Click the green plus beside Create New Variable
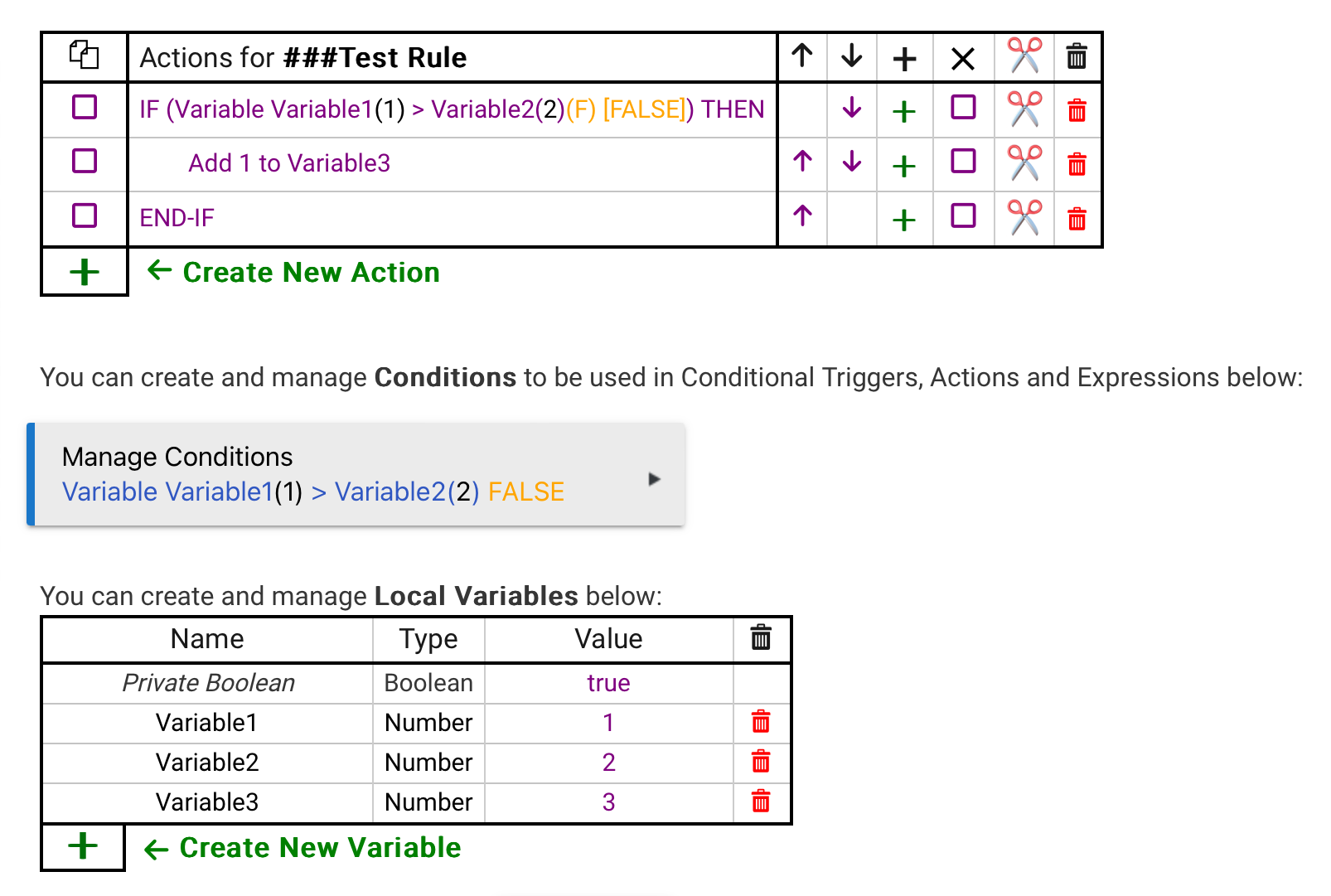 click(83, 846)
